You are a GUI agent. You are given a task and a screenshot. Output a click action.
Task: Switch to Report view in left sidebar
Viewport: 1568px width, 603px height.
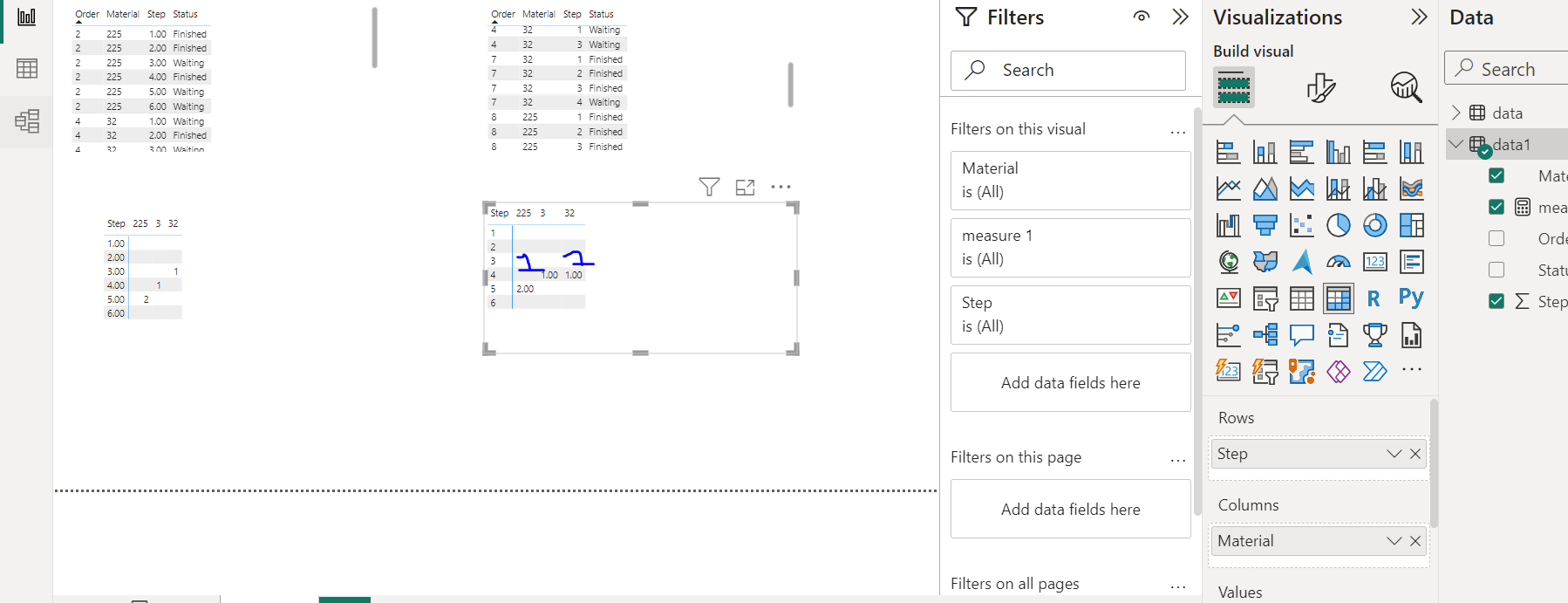click(x=27, y=17)
